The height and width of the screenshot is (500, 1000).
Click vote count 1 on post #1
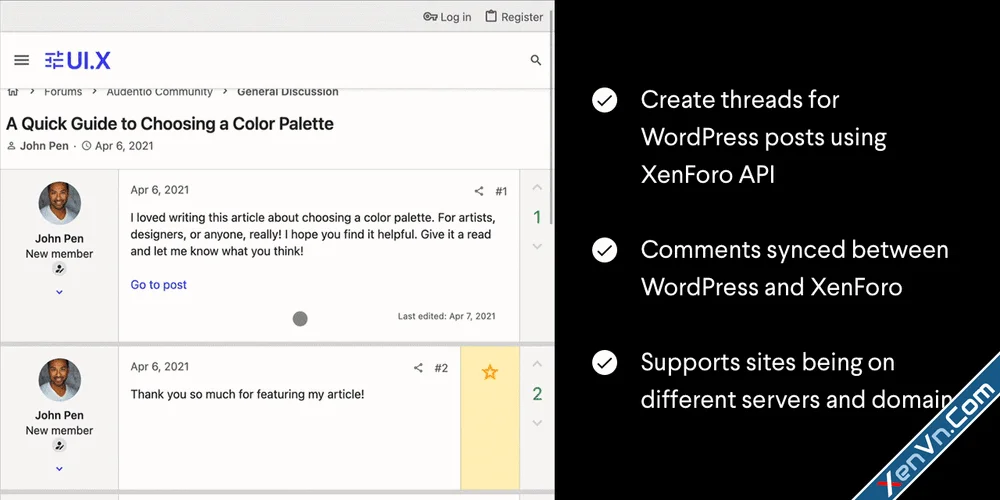point(537,217)
